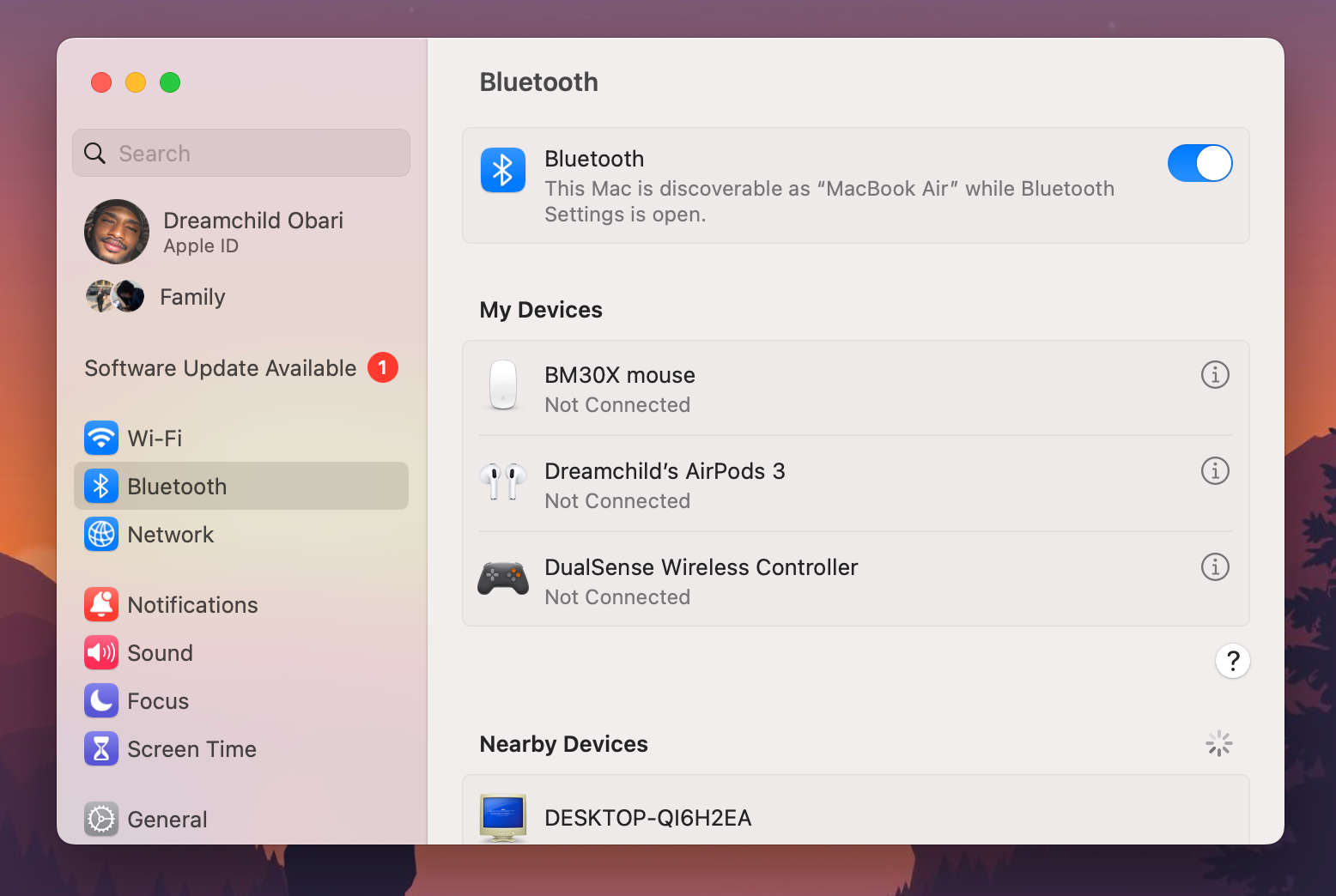
Task: Select the Notifications bell icon
Action: click(101, 604)
